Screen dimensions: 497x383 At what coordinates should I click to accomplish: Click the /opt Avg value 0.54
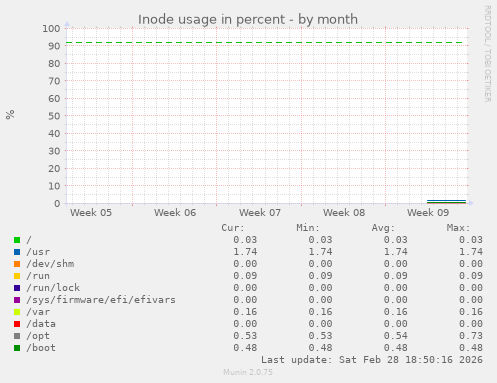[395, 336]
